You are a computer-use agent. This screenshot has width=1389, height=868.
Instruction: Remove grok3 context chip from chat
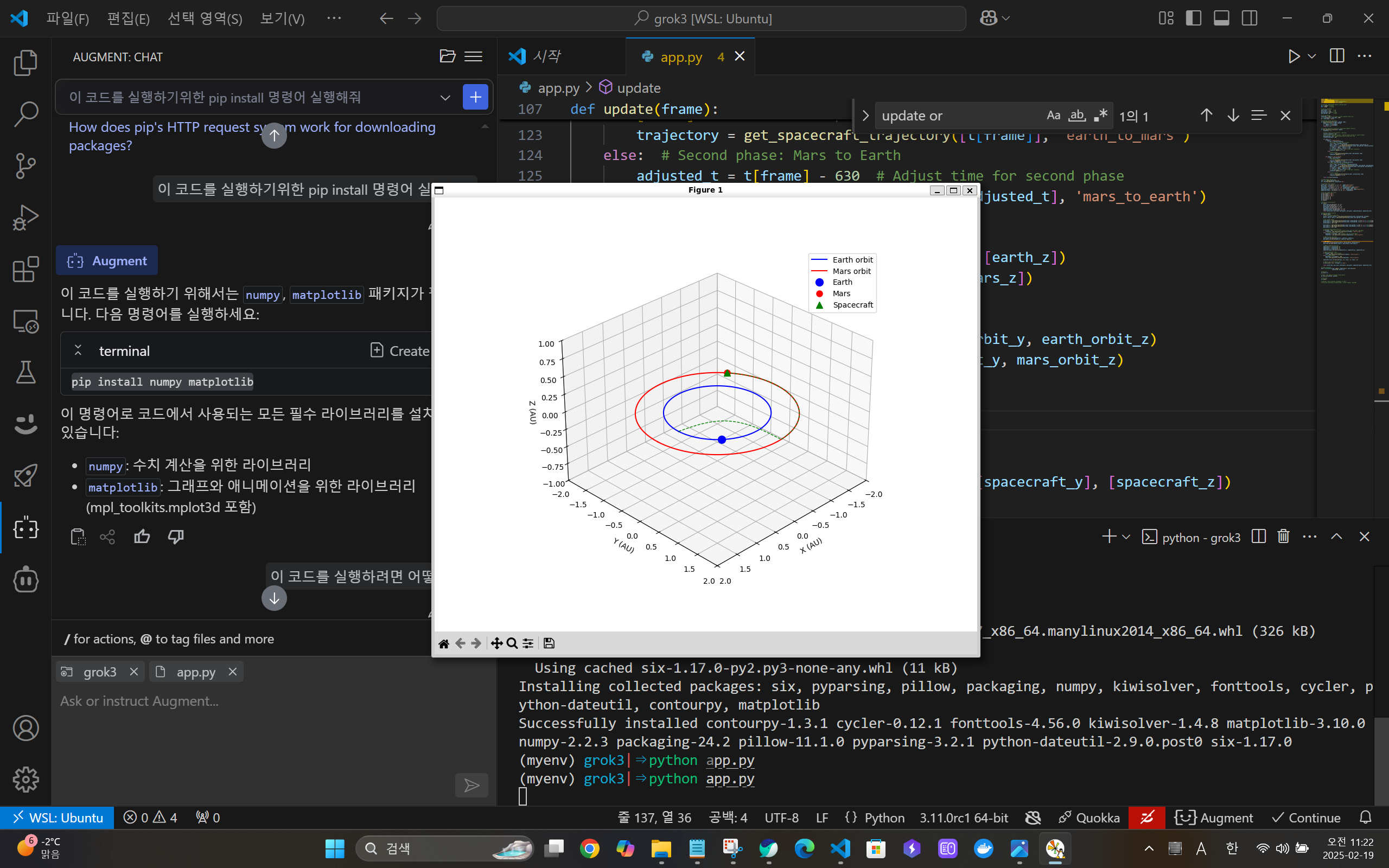(x=133, y=672)
